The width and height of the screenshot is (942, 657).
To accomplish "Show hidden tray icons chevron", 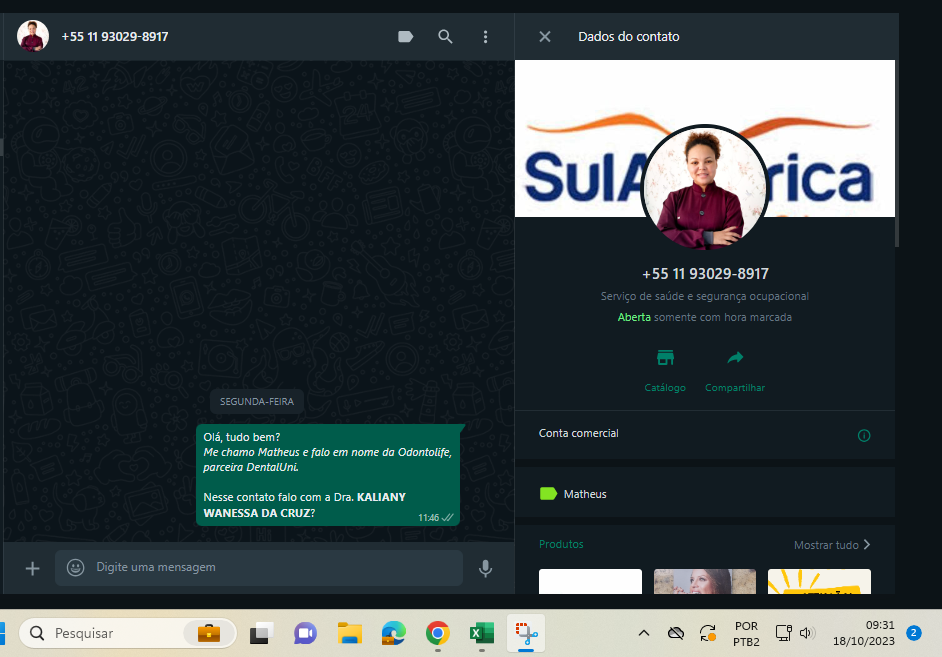I will (x=643, y=633).
